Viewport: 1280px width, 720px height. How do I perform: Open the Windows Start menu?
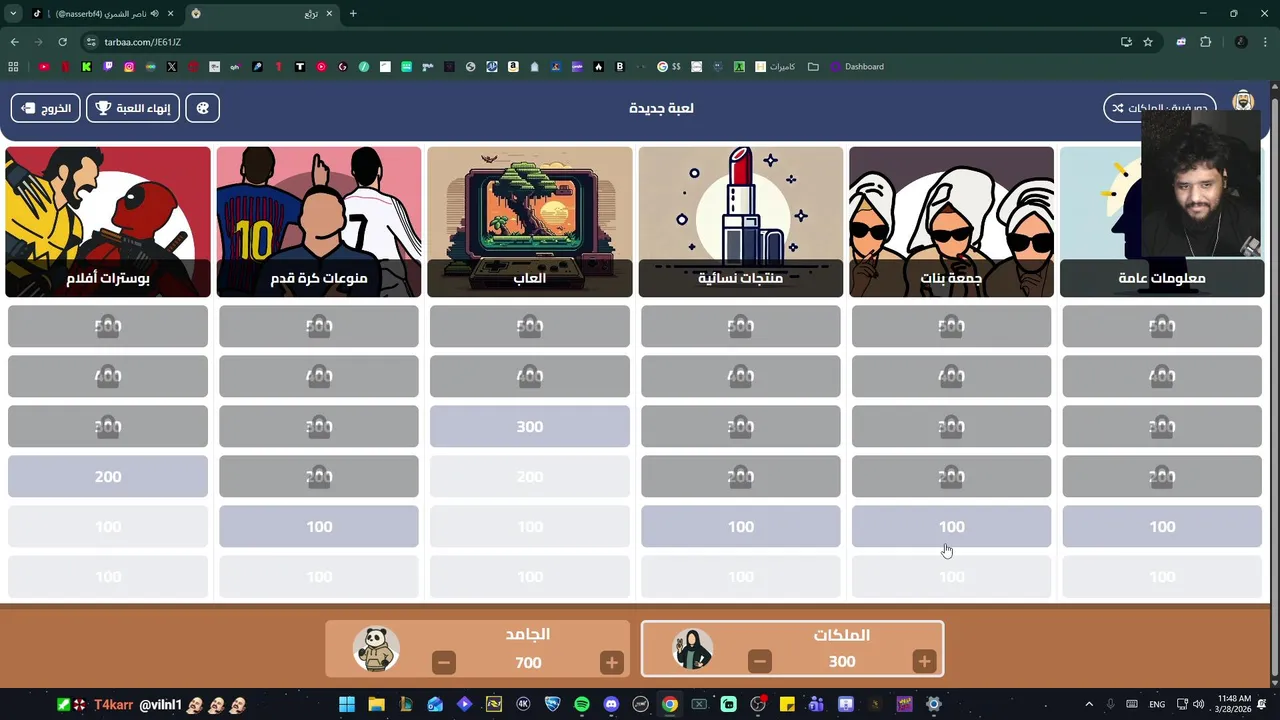[x=347, y=704]
